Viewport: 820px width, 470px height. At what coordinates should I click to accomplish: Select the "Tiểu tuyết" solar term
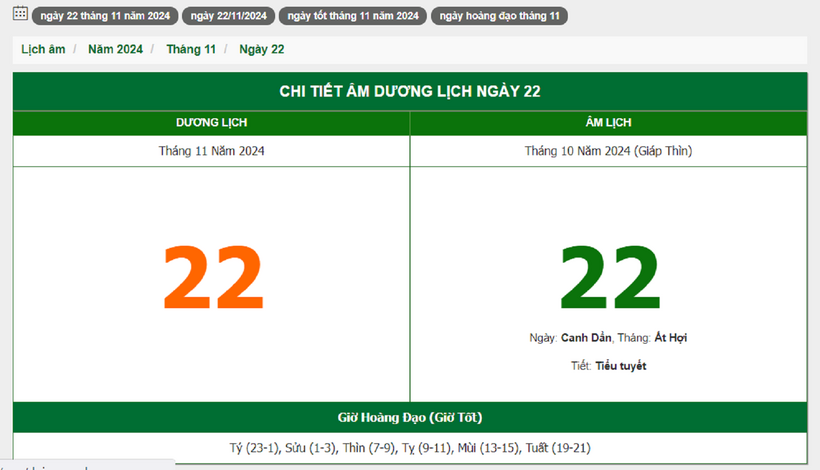(620, 366)
